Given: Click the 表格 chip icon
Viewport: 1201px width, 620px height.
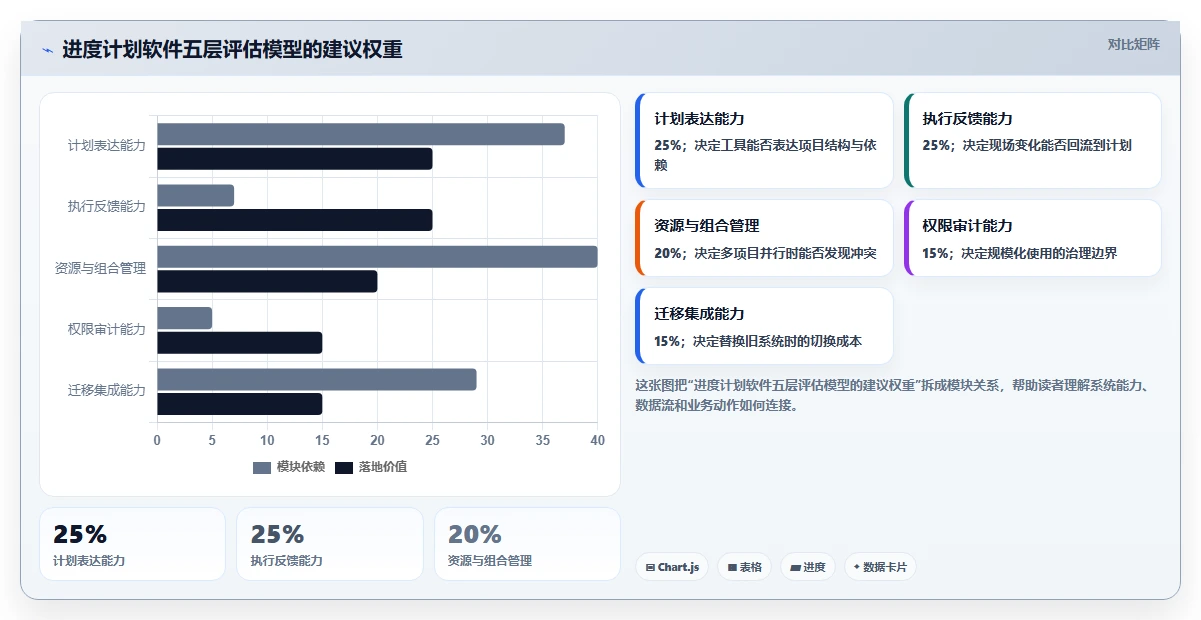Looking at the screenshot, I should coord(732,568).
